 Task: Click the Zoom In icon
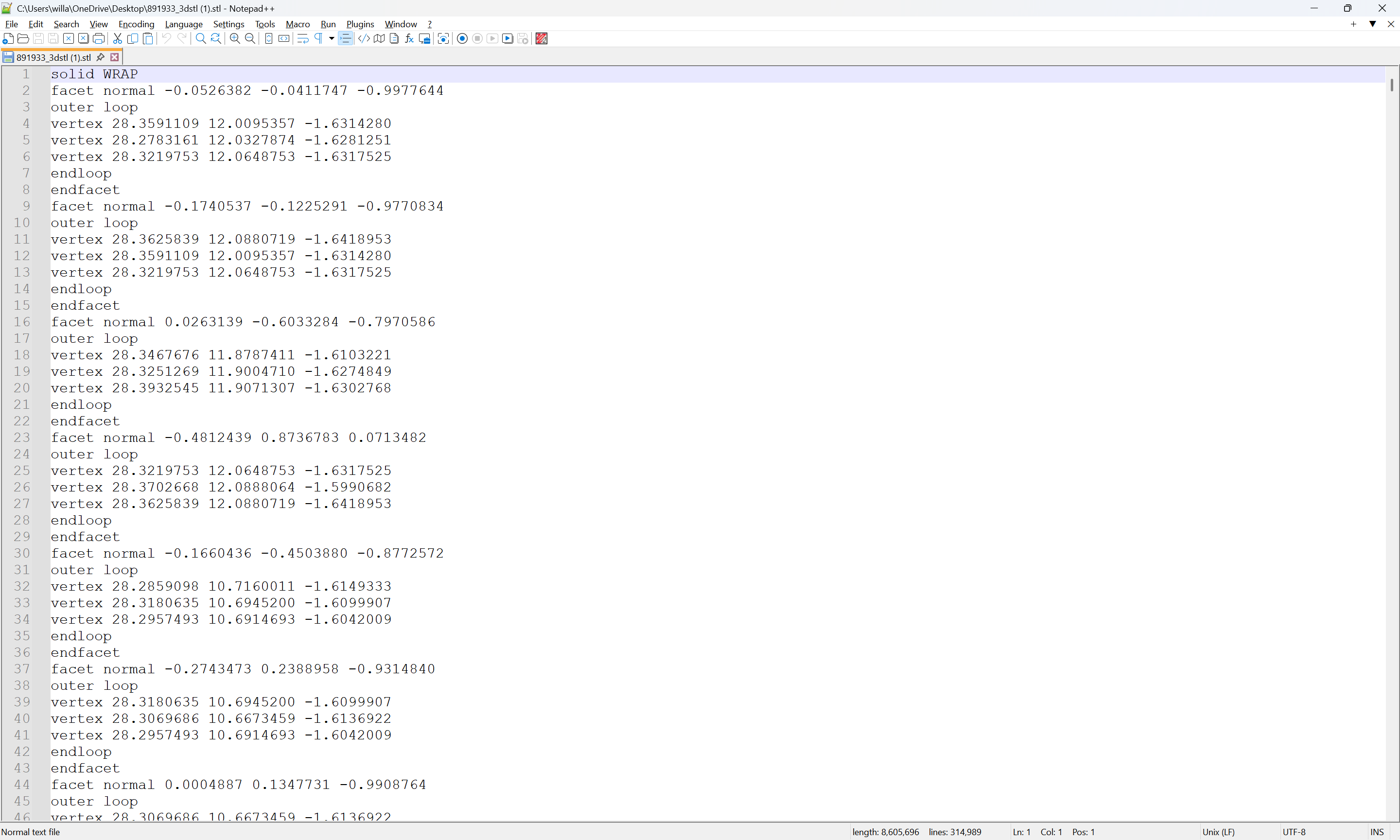(235, 38)
